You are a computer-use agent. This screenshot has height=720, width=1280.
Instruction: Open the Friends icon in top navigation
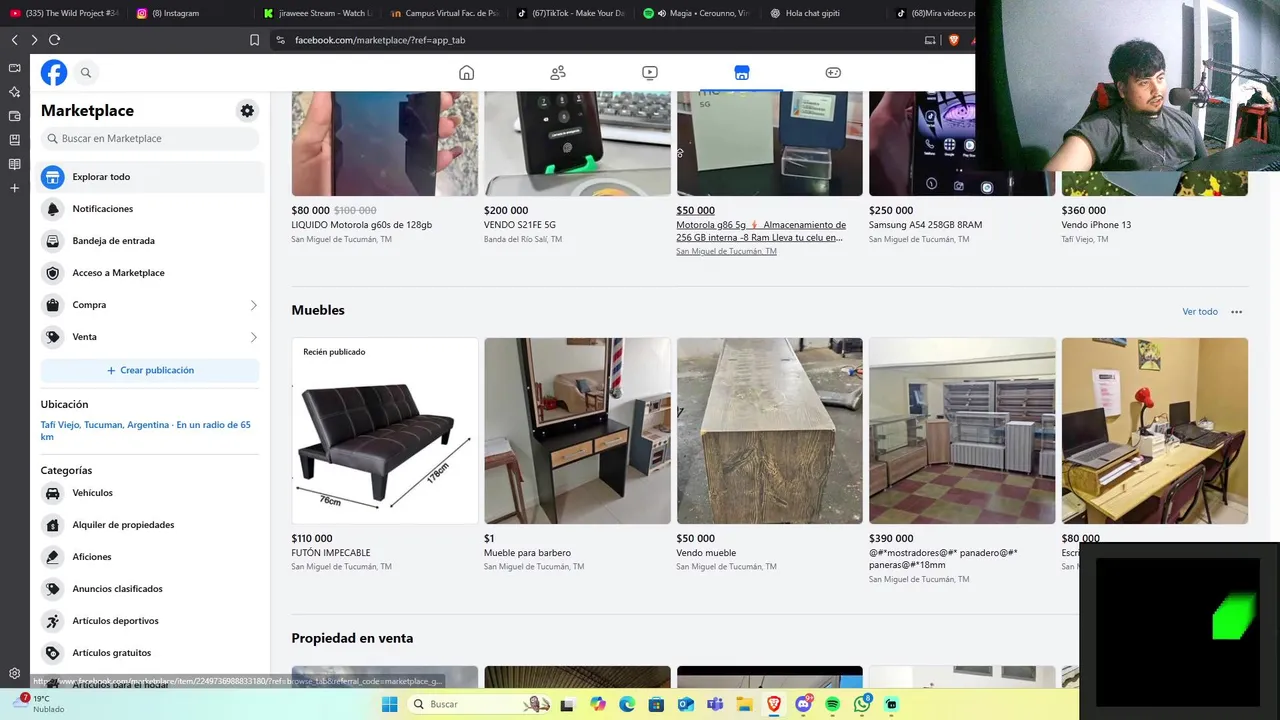[x=558, y=72]
